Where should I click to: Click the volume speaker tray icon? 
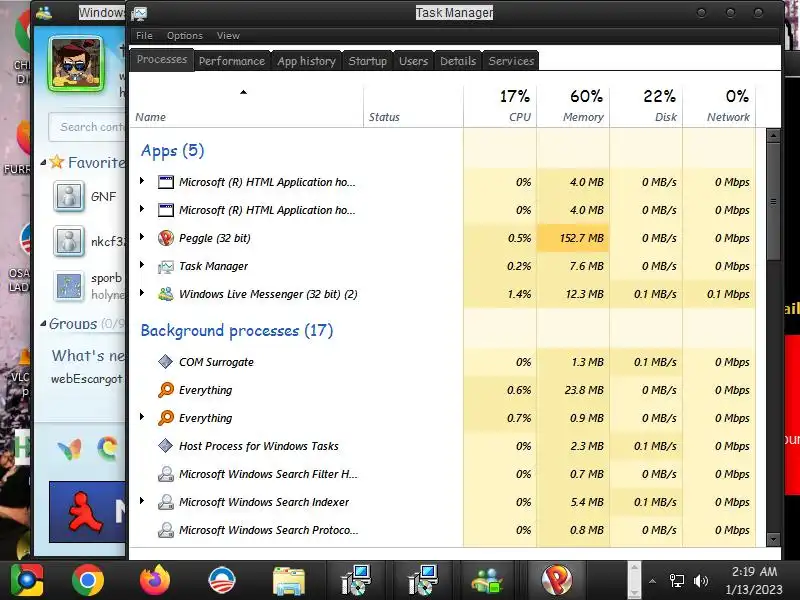pyautogui.click(x=701, y=581)
